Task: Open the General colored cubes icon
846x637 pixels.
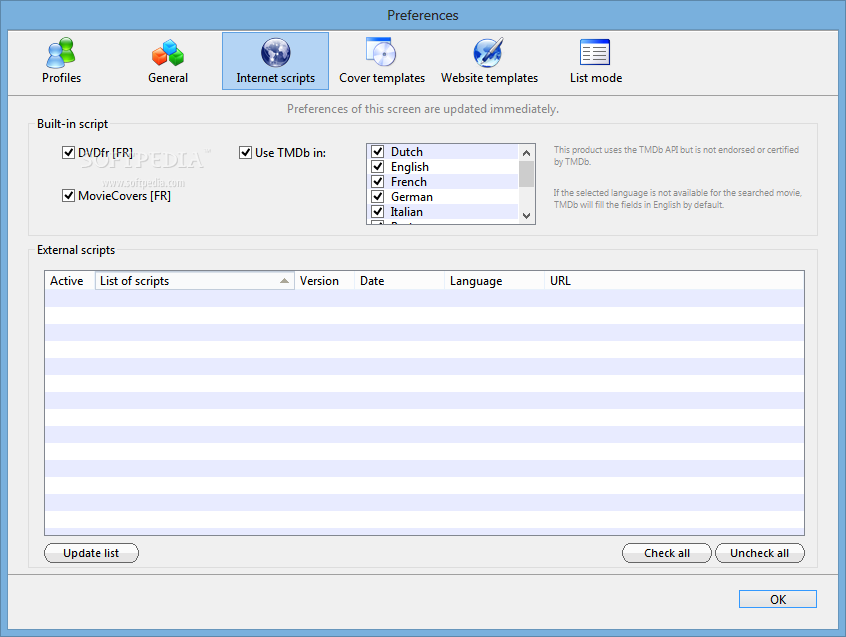Action: point(168,53)
